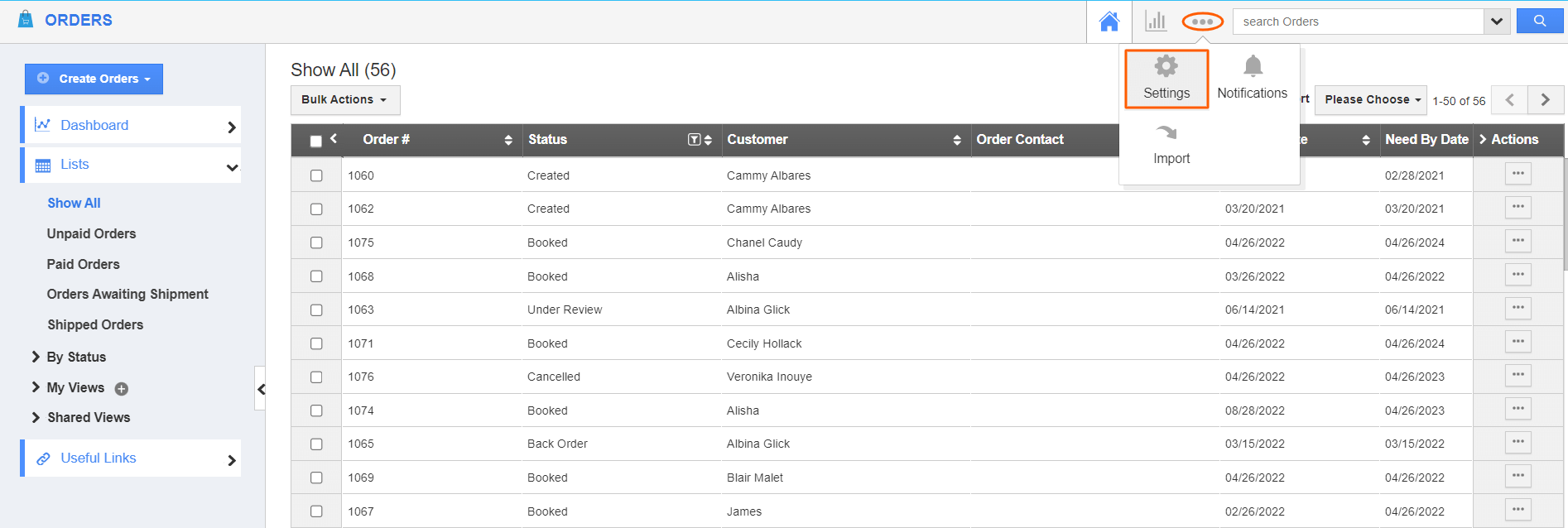Open the Please Choose dropdown
Image resolution: width=1568 pixels, height=528 pixels.
tap(1370, 100)
